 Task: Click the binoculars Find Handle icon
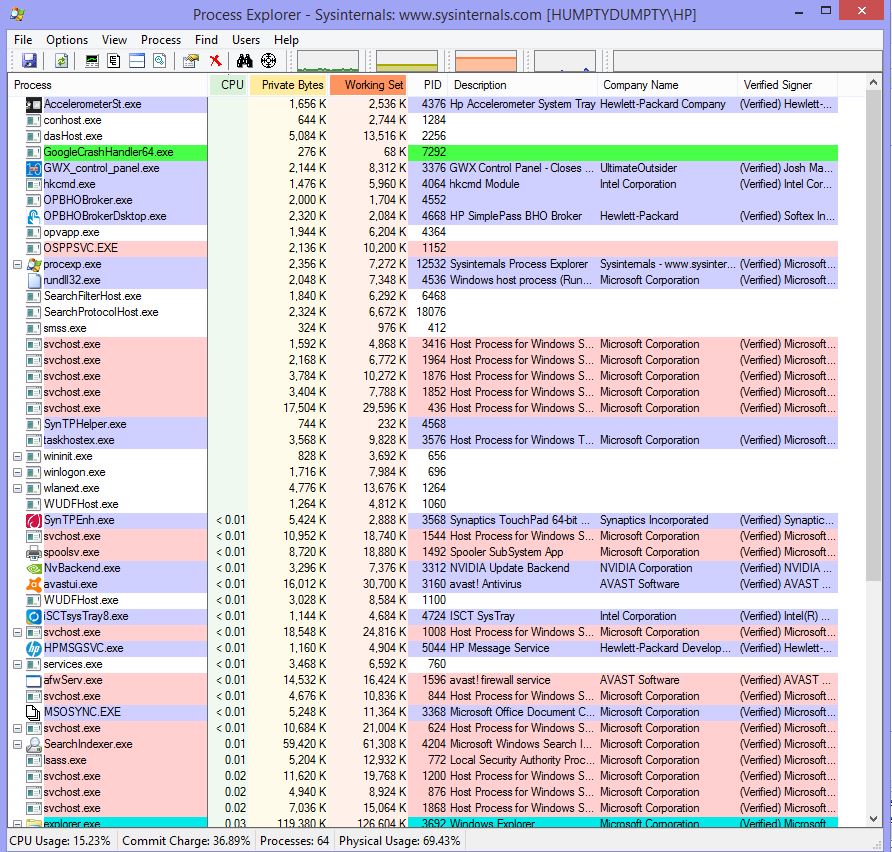tap(245, 60)
